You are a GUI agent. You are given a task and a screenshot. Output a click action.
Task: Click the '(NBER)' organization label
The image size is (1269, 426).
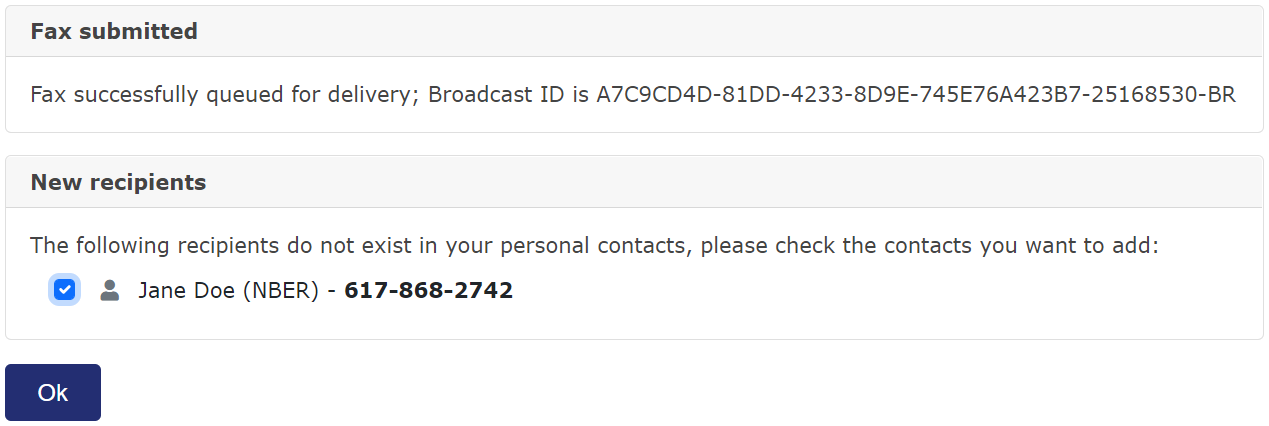click(283, 291)
